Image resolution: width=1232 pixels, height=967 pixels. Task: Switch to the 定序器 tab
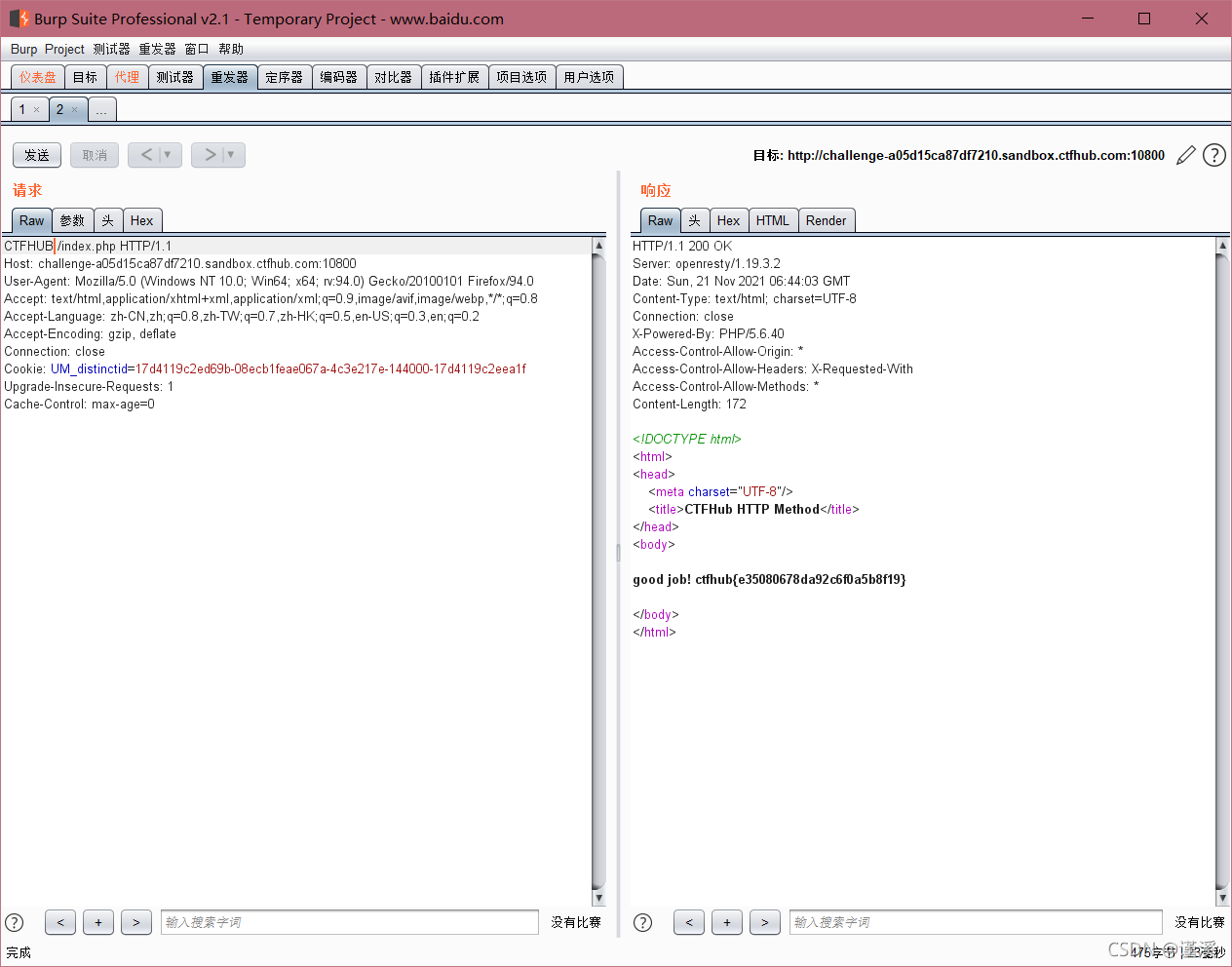click(x=285, y=77)
